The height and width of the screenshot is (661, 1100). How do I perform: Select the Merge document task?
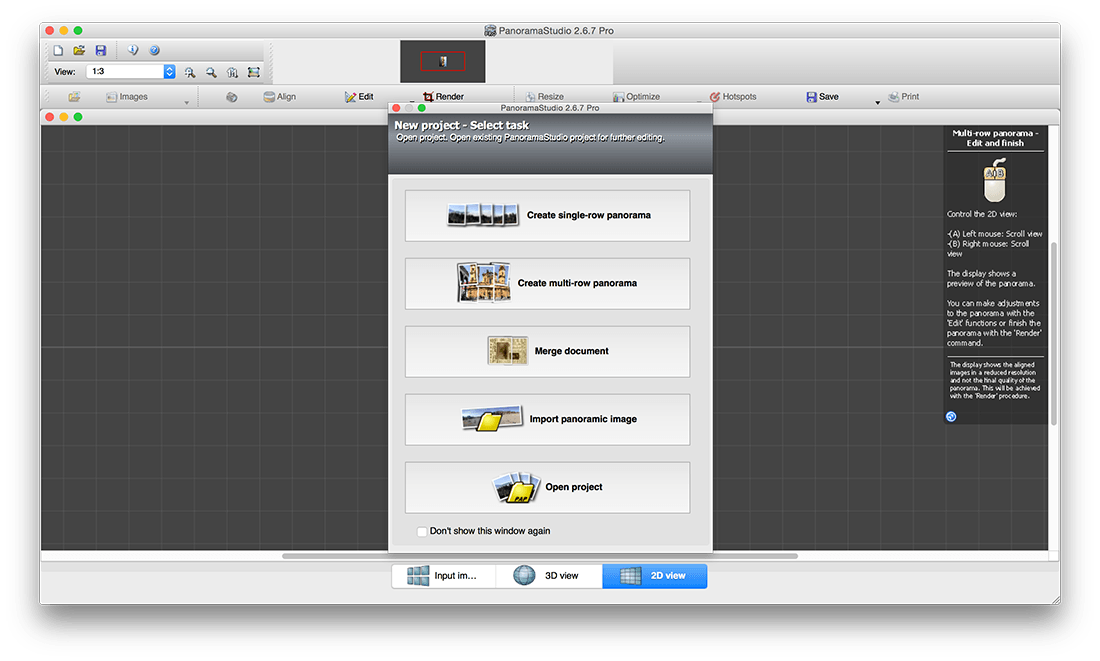(x=547, y=352)
